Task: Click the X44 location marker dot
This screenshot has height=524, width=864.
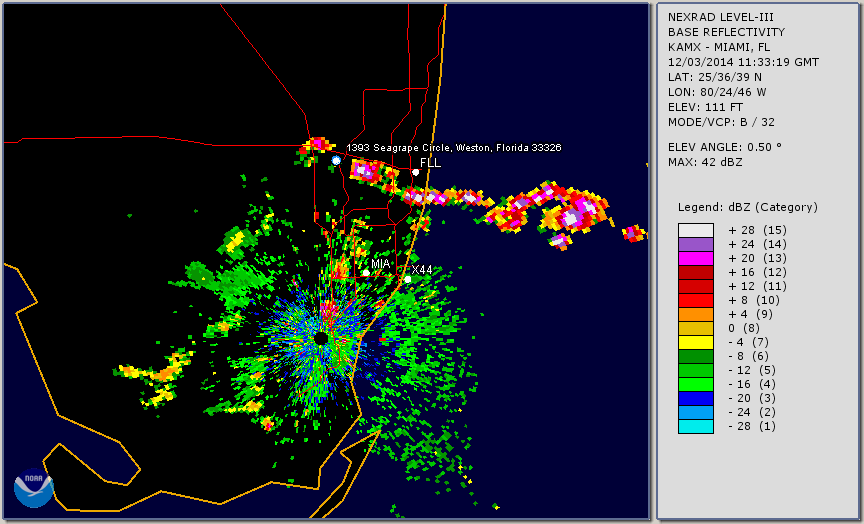Action: click(407, 279)
